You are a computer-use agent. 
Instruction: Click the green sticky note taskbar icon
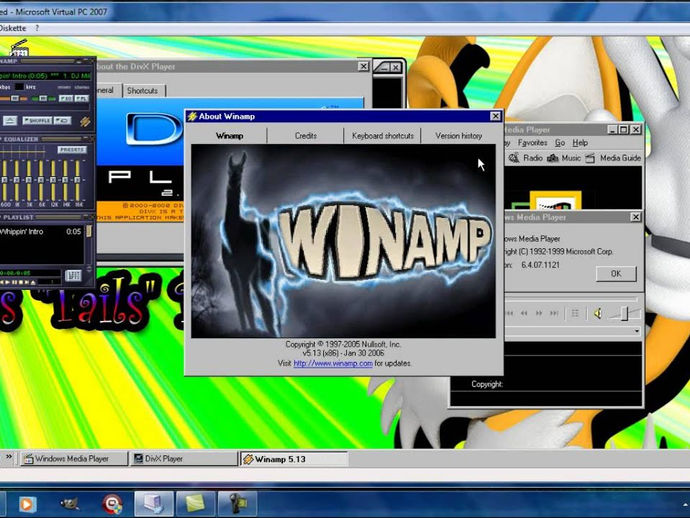tap(195, 504)
